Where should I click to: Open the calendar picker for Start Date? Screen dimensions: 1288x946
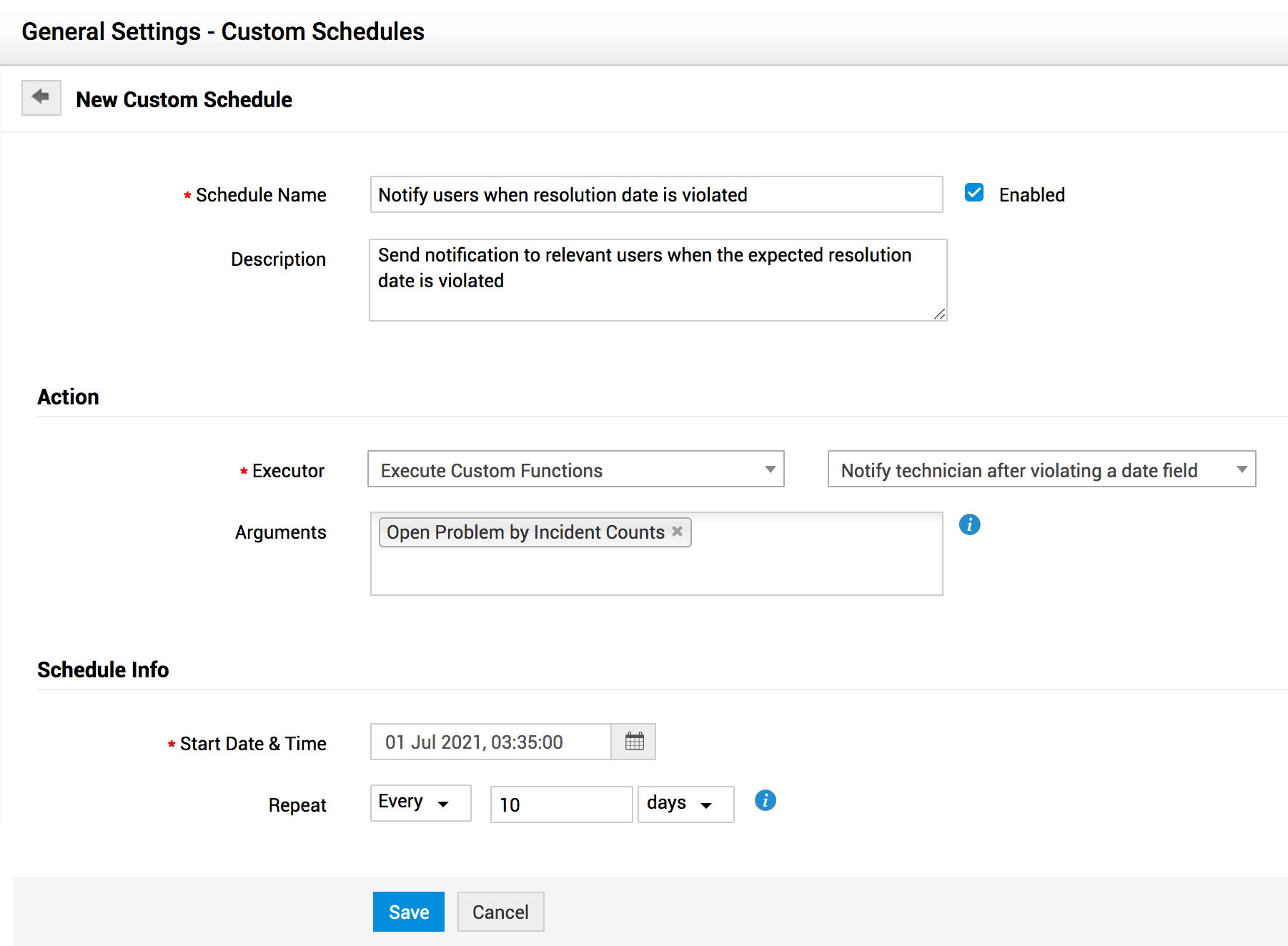634,742
